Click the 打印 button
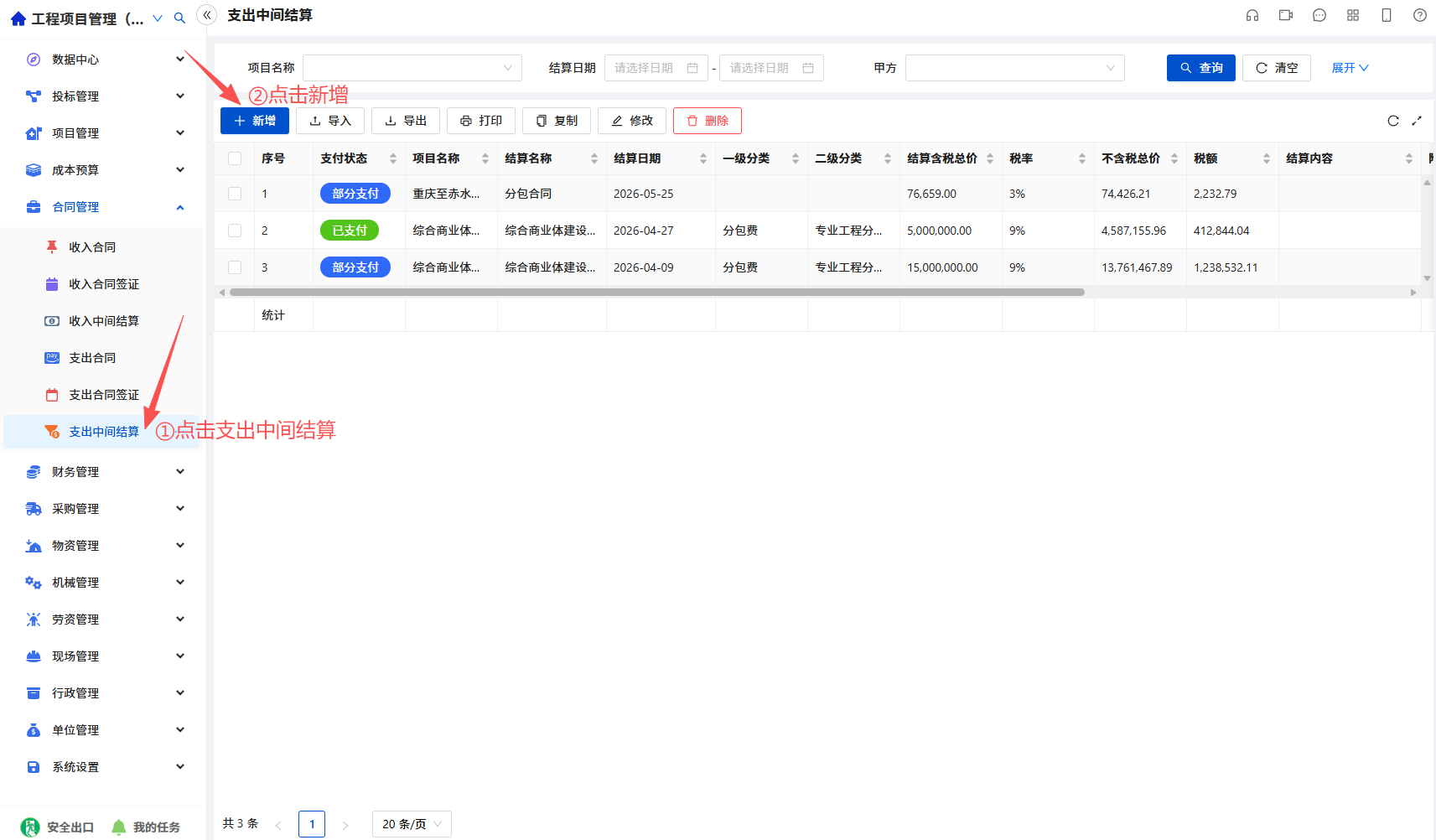Screen dimensions: 1436x840 click(x=481, y=121)
